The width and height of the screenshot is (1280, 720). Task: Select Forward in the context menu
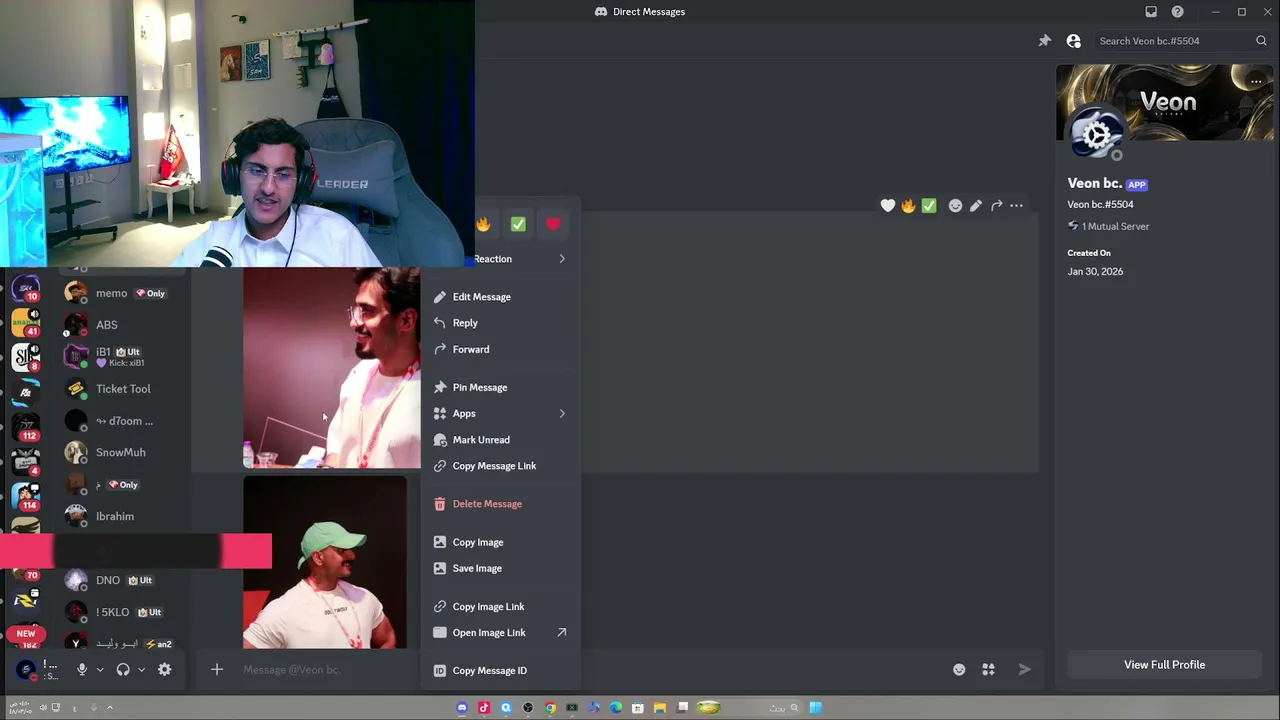pos(500,349)
